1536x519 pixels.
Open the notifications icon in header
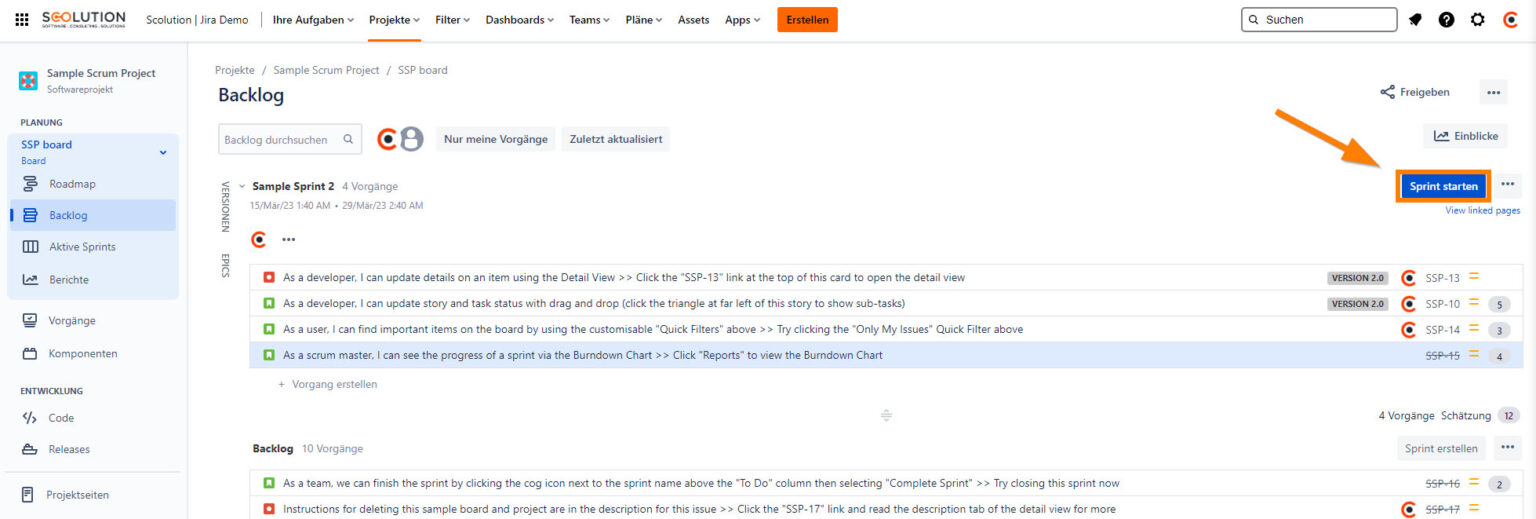[x=1415, y=20]
